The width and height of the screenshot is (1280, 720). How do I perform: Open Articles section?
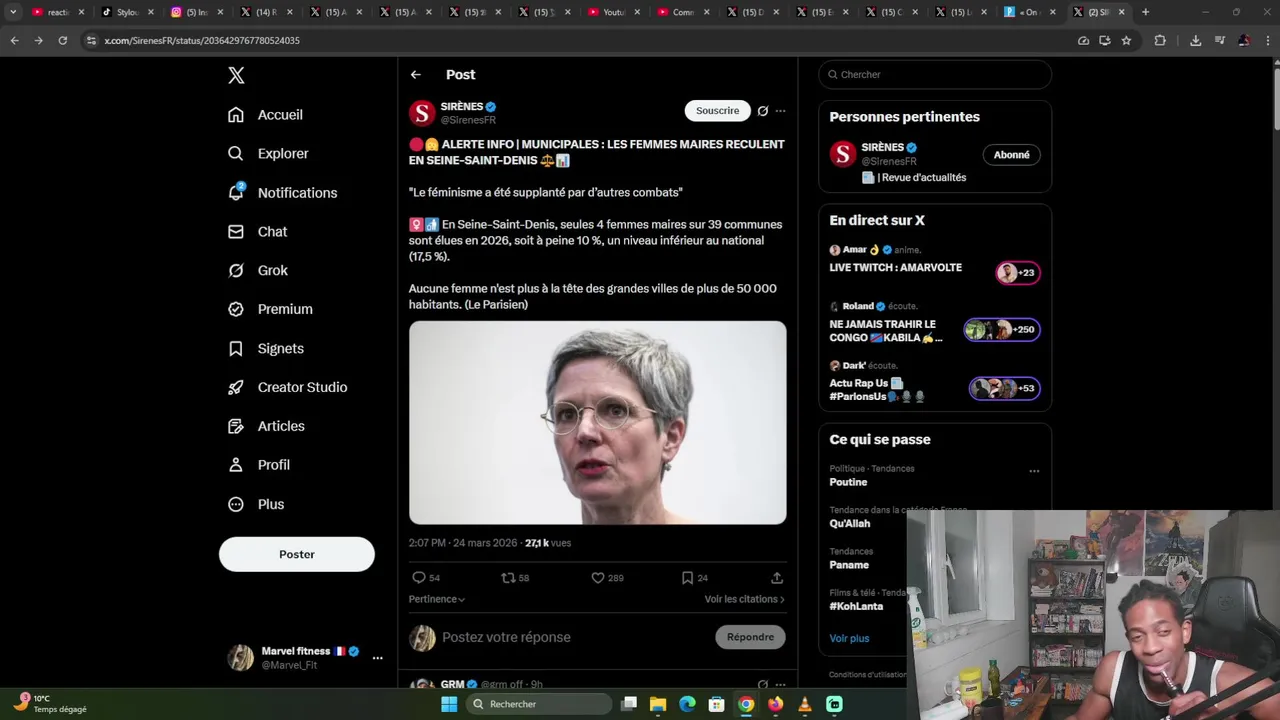tap(267, 427)
